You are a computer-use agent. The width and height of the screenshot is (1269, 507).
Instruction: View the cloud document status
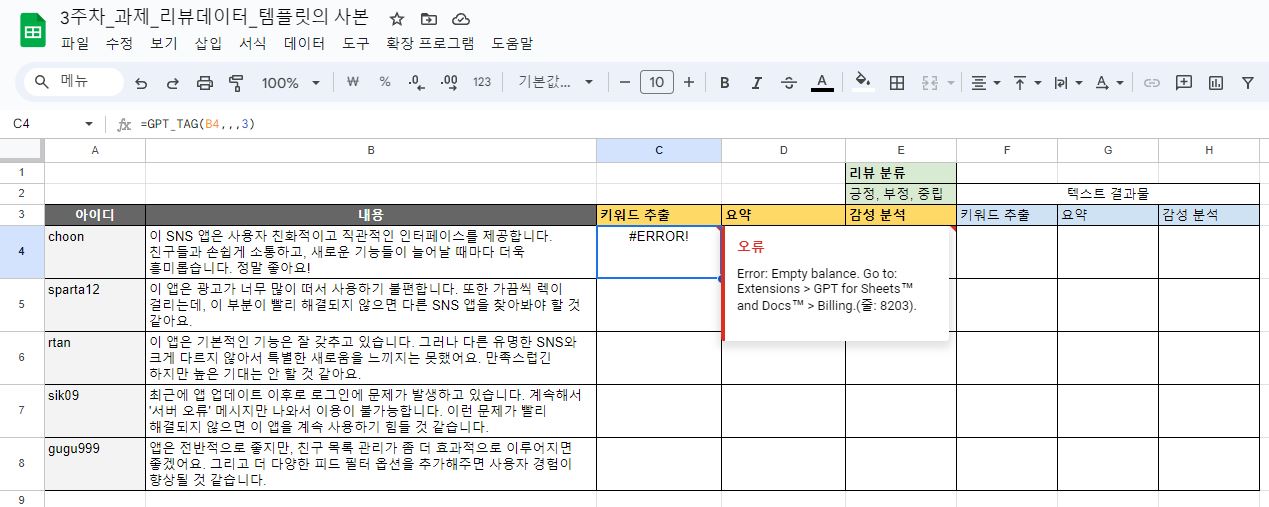[461, 19]
